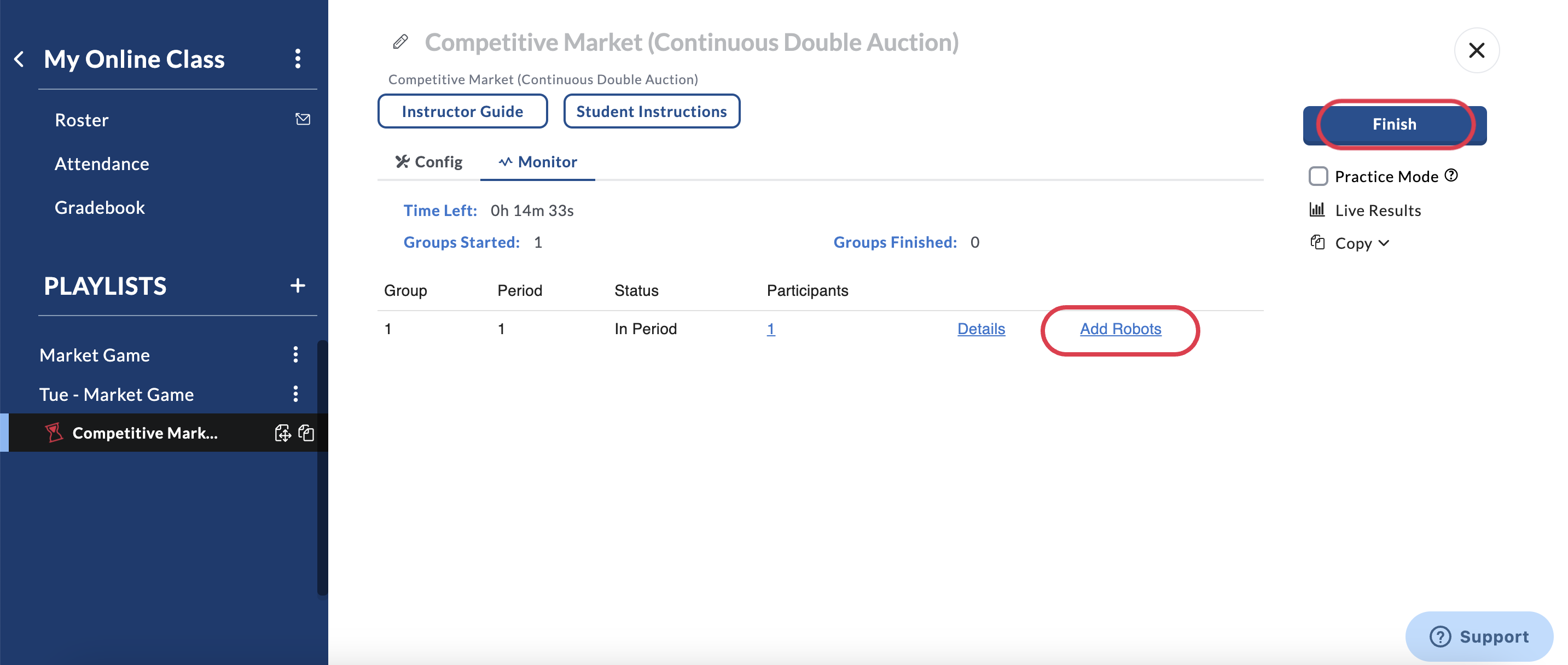1568x665 pixels.
Task: Open My Online Class options menu
Action: click(x=298, y=59)
